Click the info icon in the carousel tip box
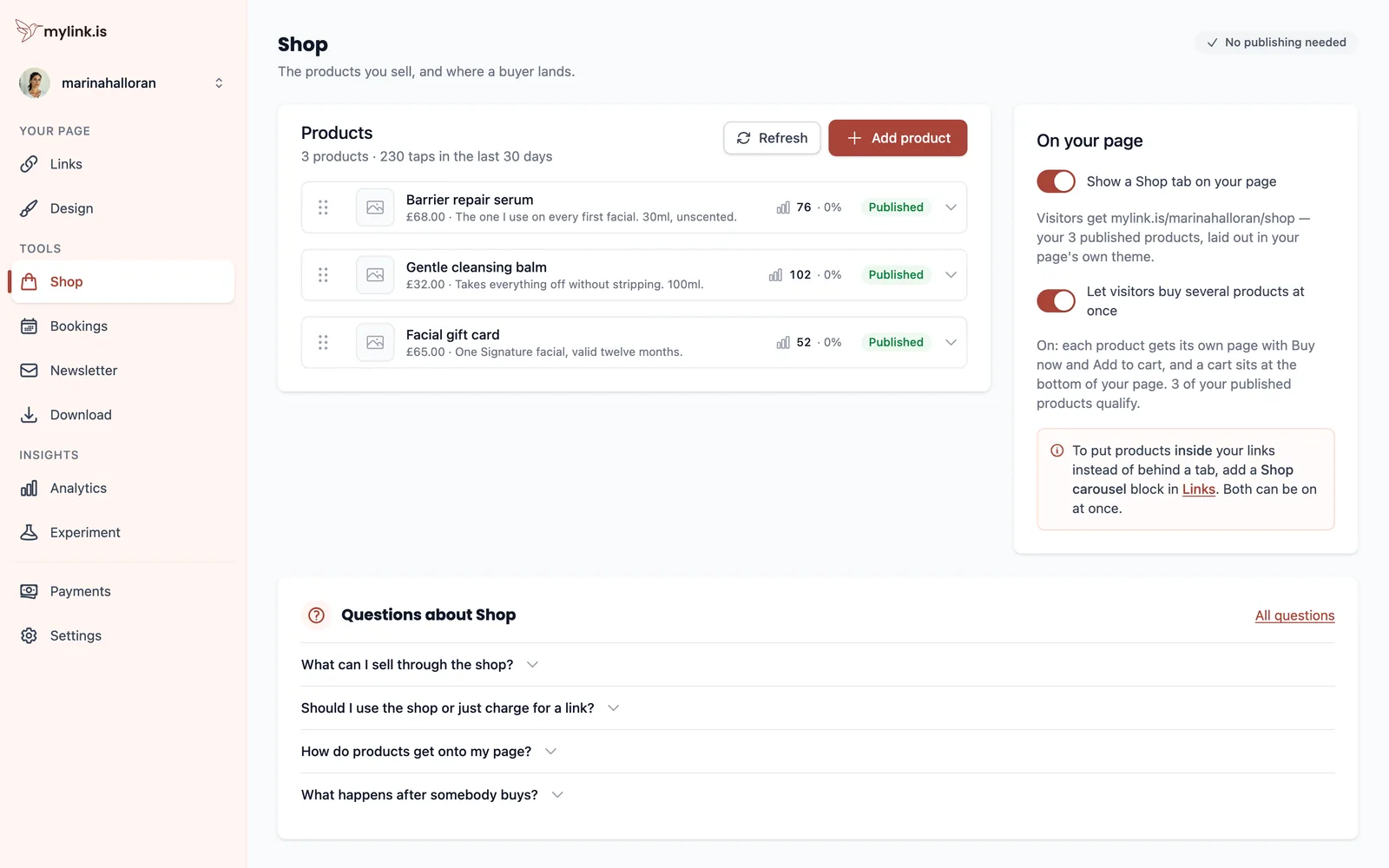Image resolution: width=1389 pixels, height=868 pixels. pyautogui.click(x=1057, y=450)
